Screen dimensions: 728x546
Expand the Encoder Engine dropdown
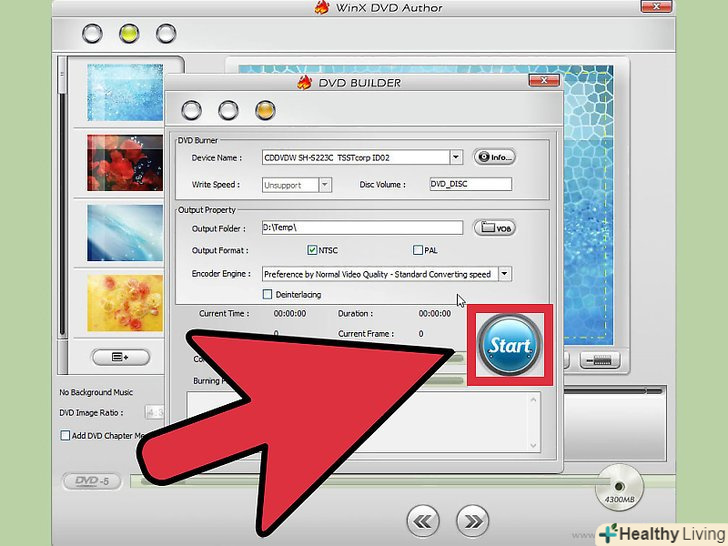click(x=505, y=274)
